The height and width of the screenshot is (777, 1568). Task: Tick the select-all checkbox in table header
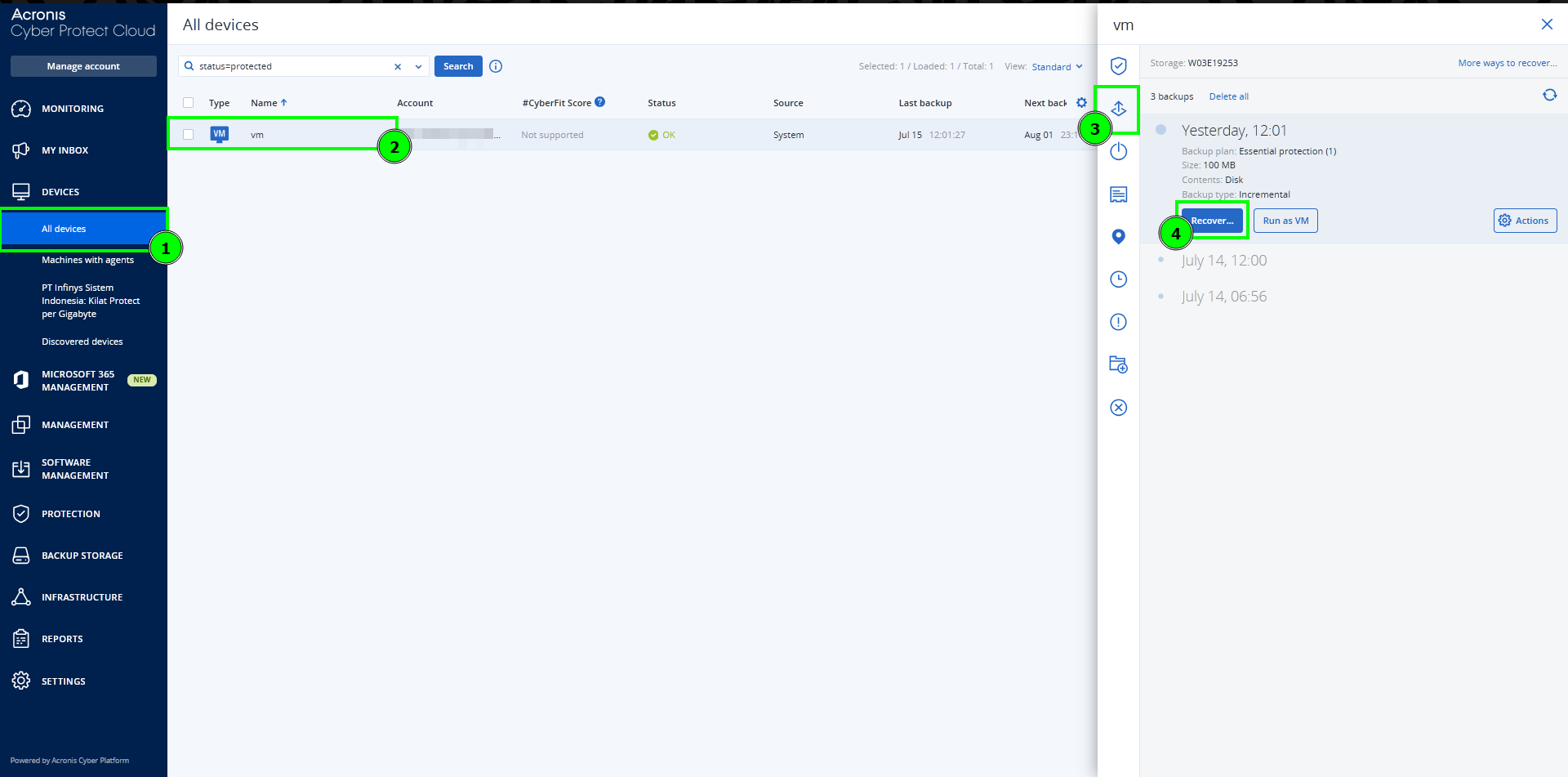[189, 103]
